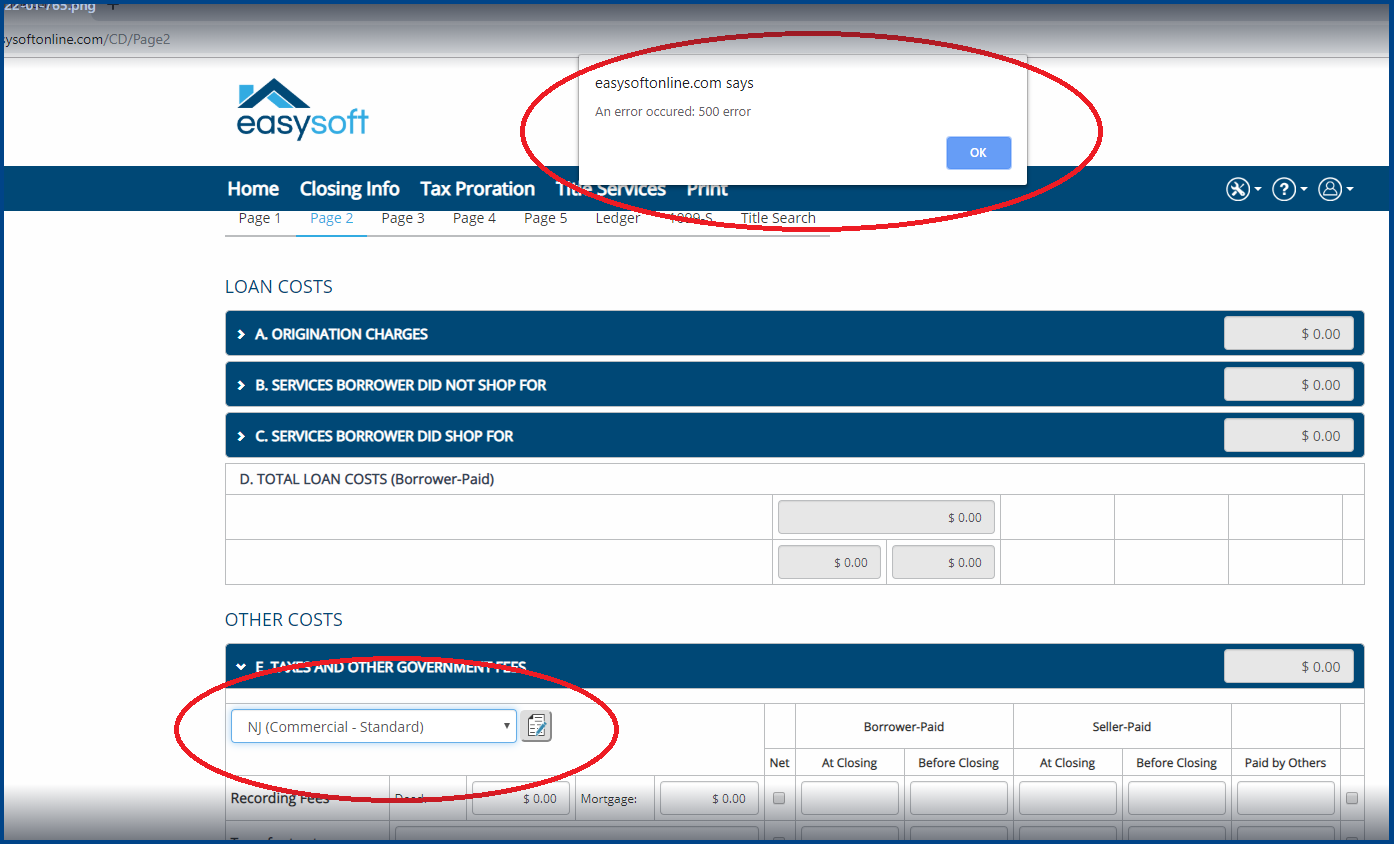Switch to Page 5 tab

546,218
